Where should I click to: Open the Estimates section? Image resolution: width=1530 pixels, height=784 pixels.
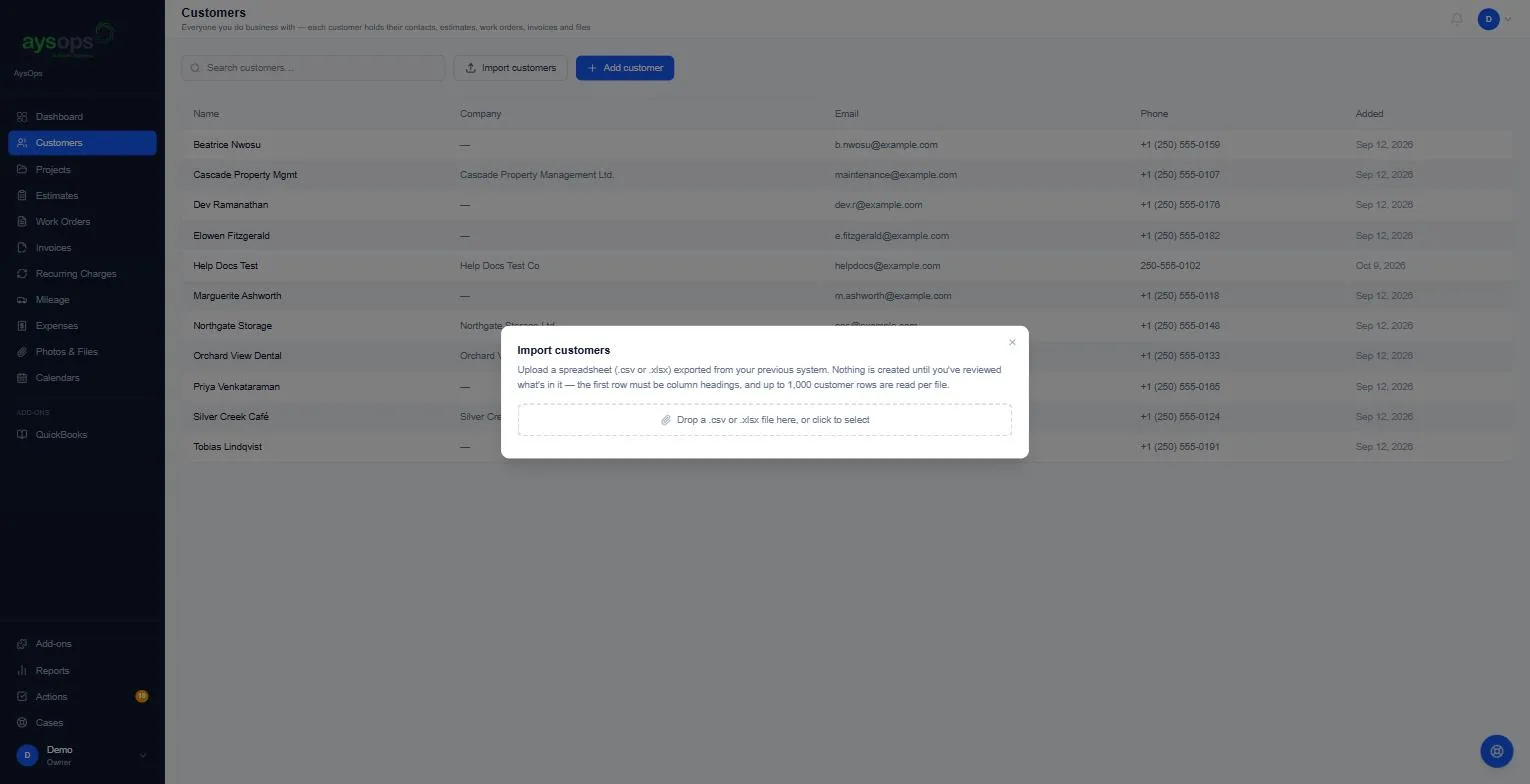[82, 196]
